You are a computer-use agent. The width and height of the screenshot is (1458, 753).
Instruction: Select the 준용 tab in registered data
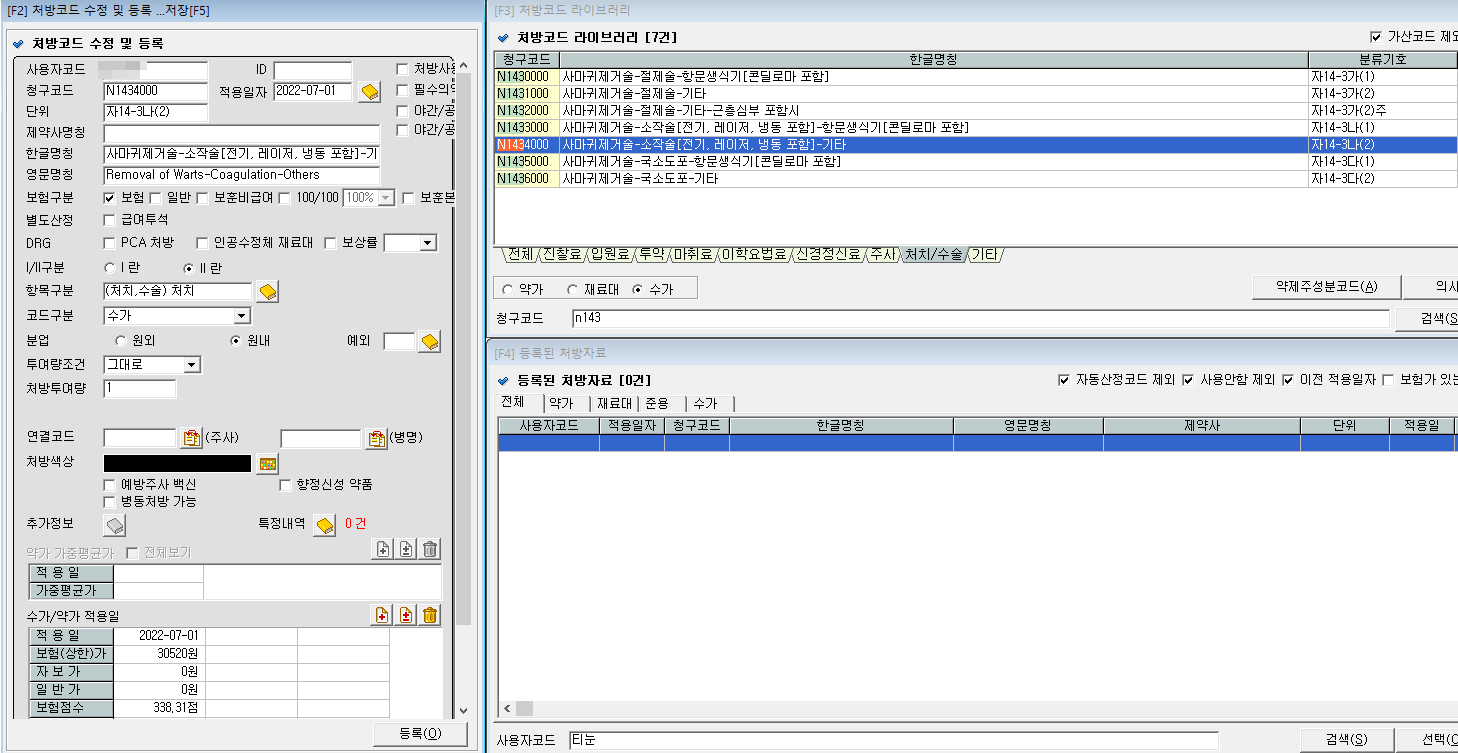657,403
